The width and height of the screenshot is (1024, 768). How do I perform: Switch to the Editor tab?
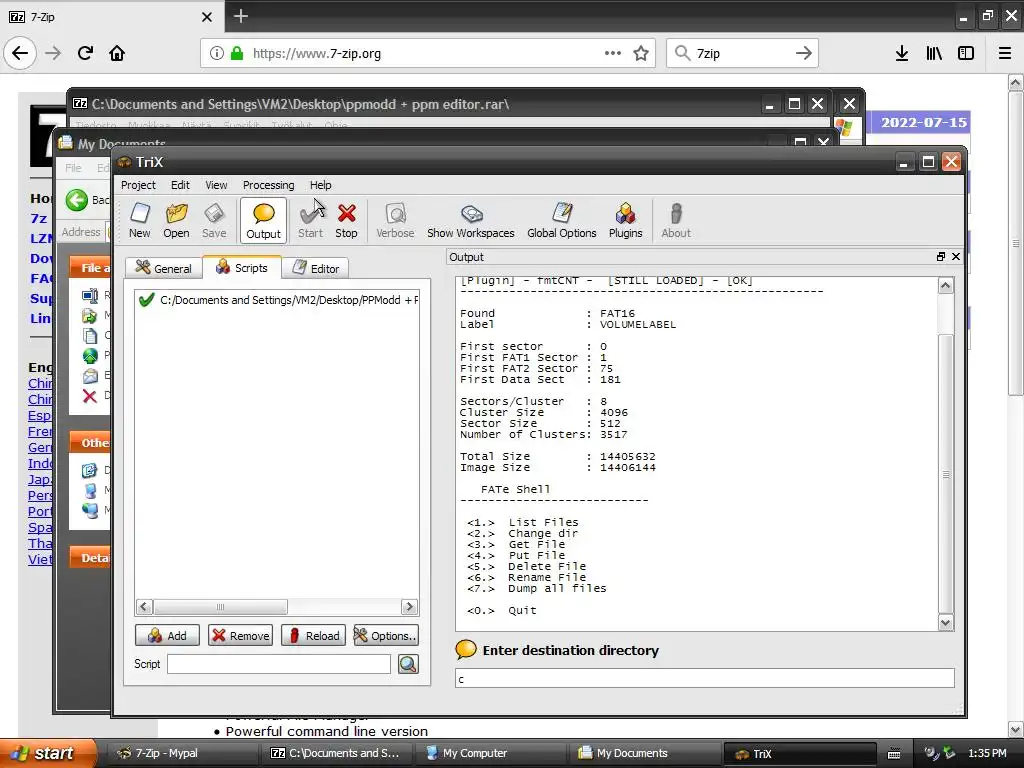315,268
